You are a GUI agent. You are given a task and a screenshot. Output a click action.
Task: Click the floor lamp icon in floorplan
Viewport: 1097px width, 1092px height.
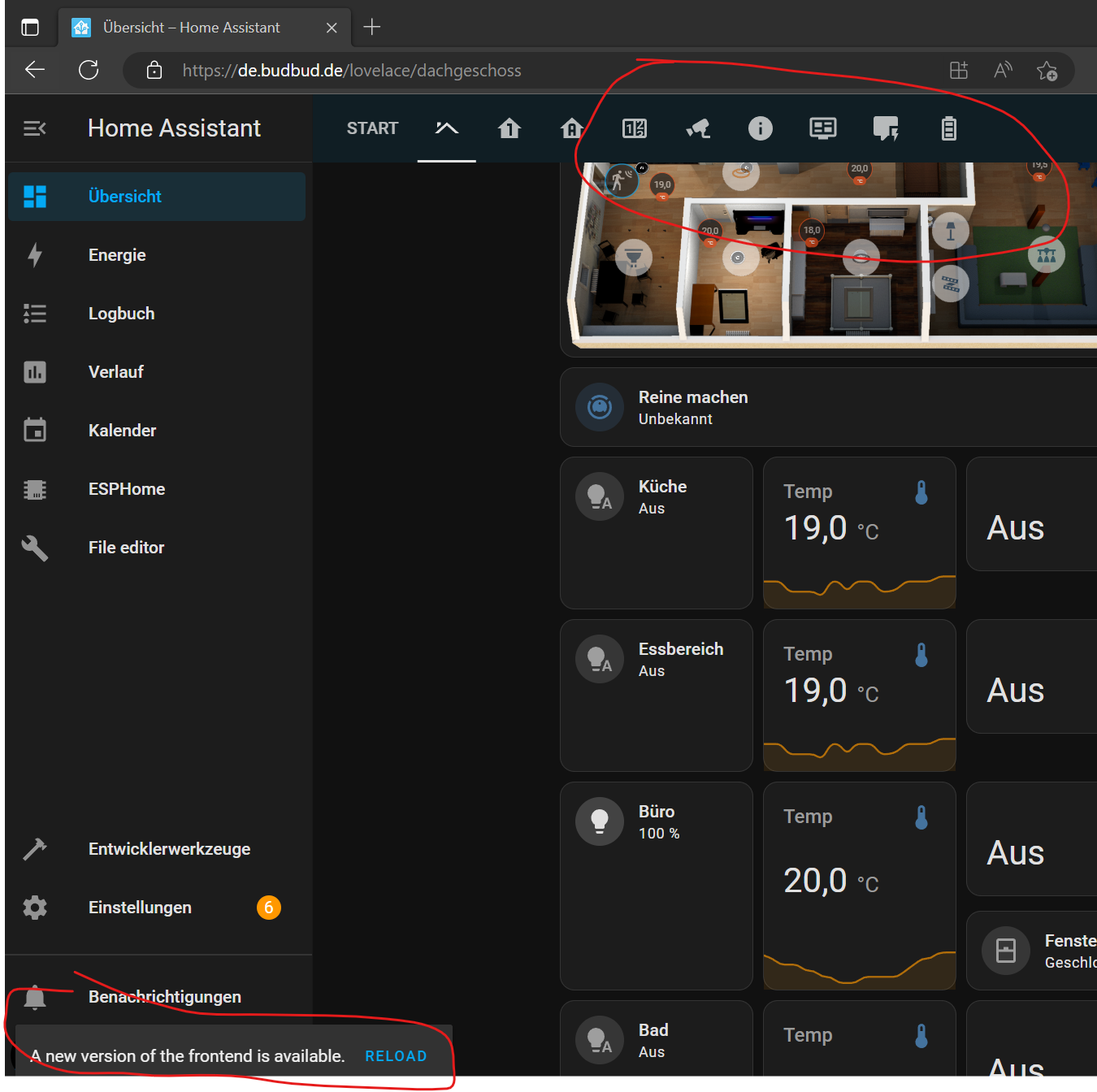click(951, 231)
